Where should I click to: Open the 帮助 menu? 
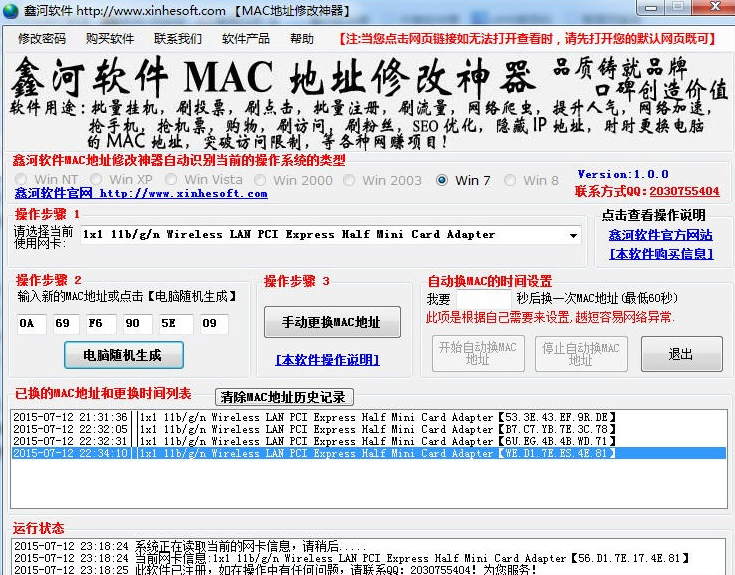(301, 39)
